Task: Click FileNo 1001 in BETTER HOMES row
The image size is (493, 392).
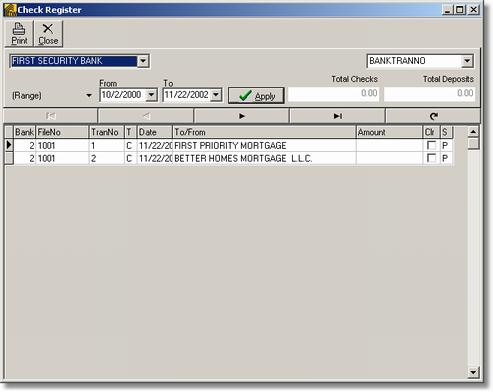Action: [62, 158]
